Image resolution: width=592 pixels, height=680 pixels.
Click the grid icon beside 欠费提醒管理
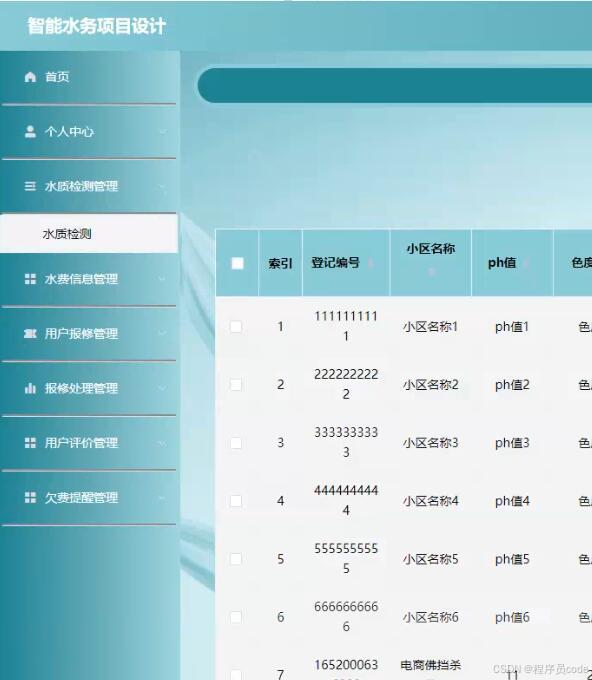point(30,497)
